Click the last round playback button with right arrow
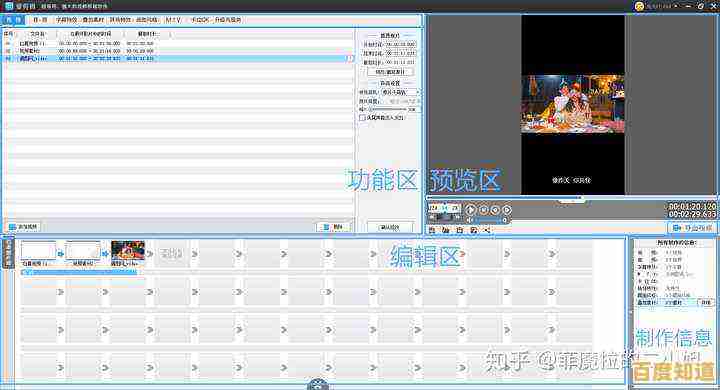This screenshot has height=390, width=720. [x=506, y=210]
